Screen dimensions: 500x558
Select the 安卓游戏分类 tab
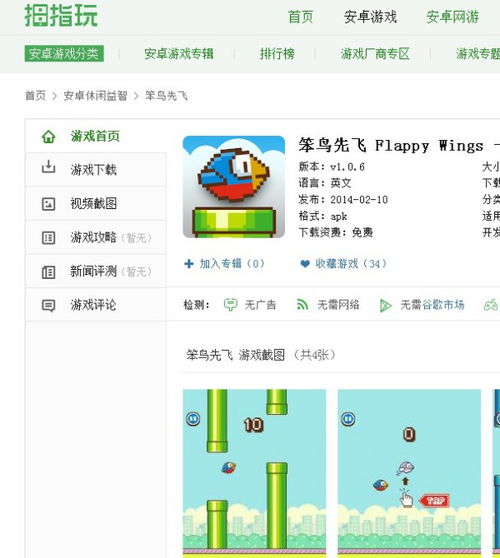64,54
